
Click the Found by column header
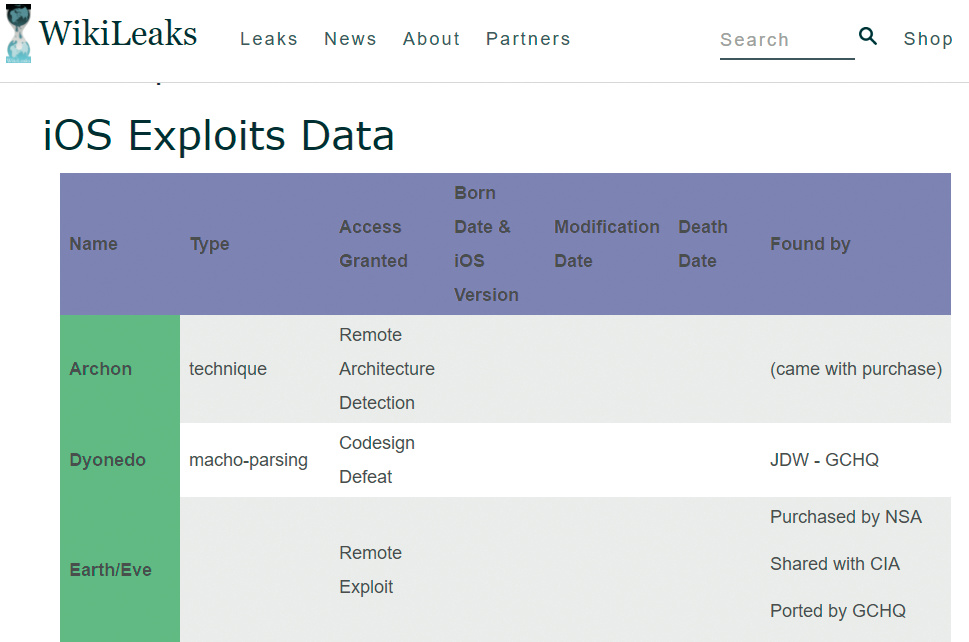810,244
